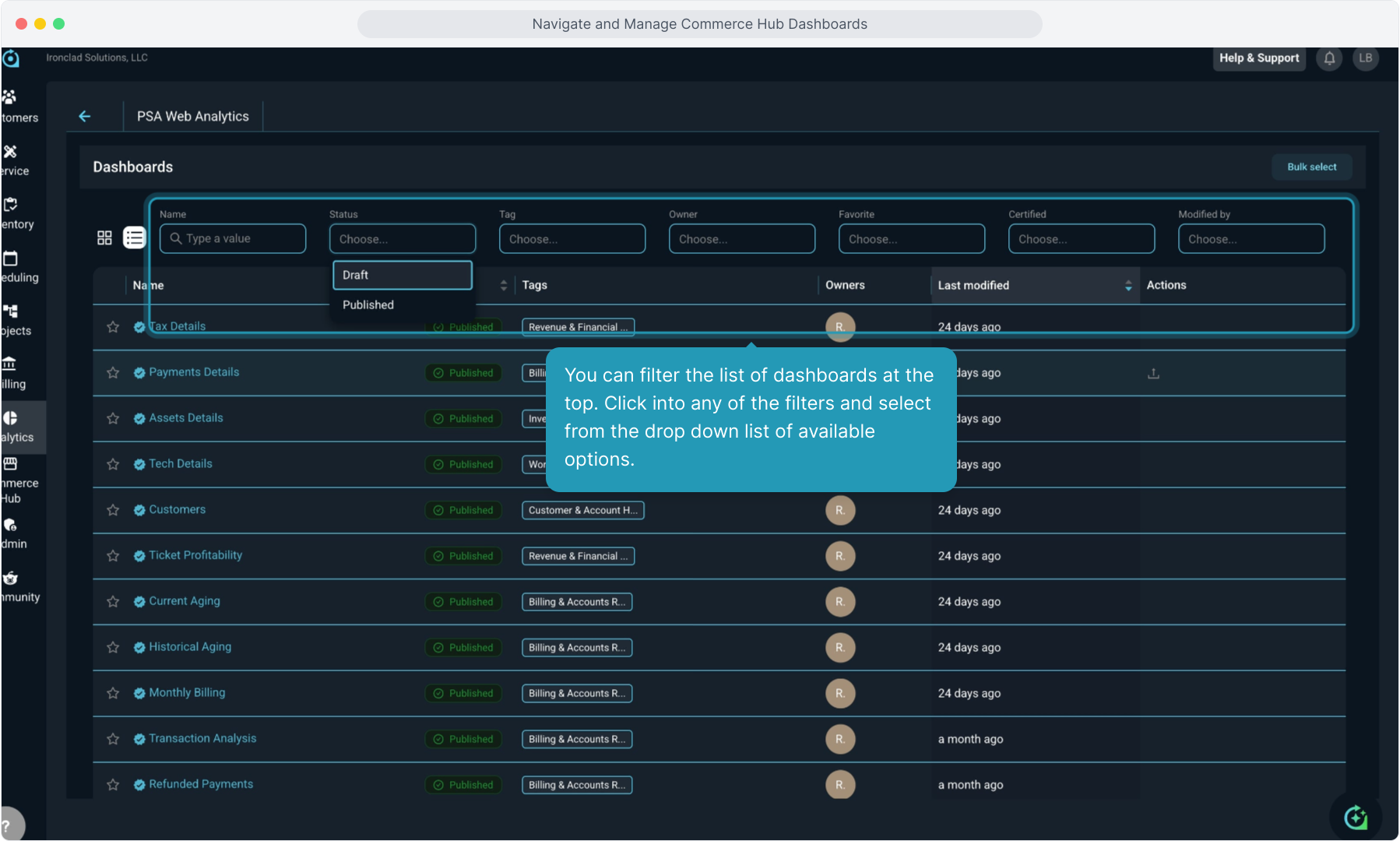Select Draft from the Status options

tap(402, 275)
